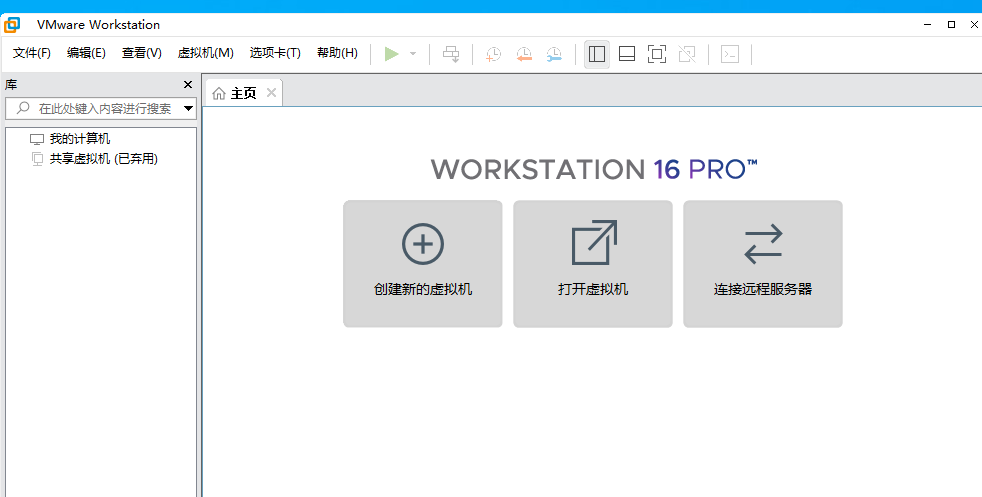Select 共享虚拟机 (已弃用) tree item

[x=103, y=159]
